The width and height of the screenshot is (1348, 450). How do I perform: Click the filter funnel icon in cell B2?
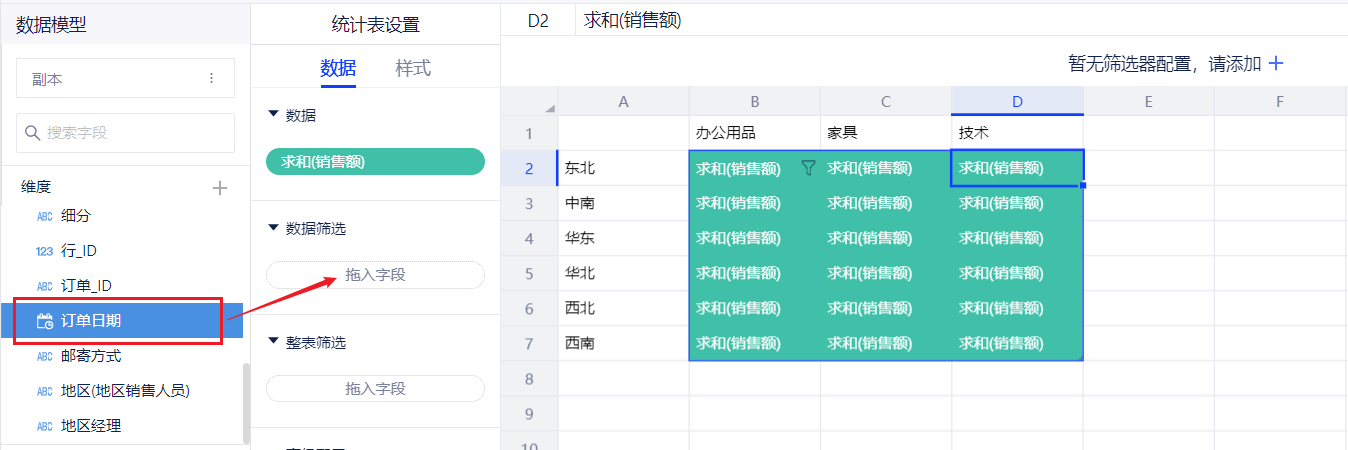pyautogui.click(x=808, y=168)
